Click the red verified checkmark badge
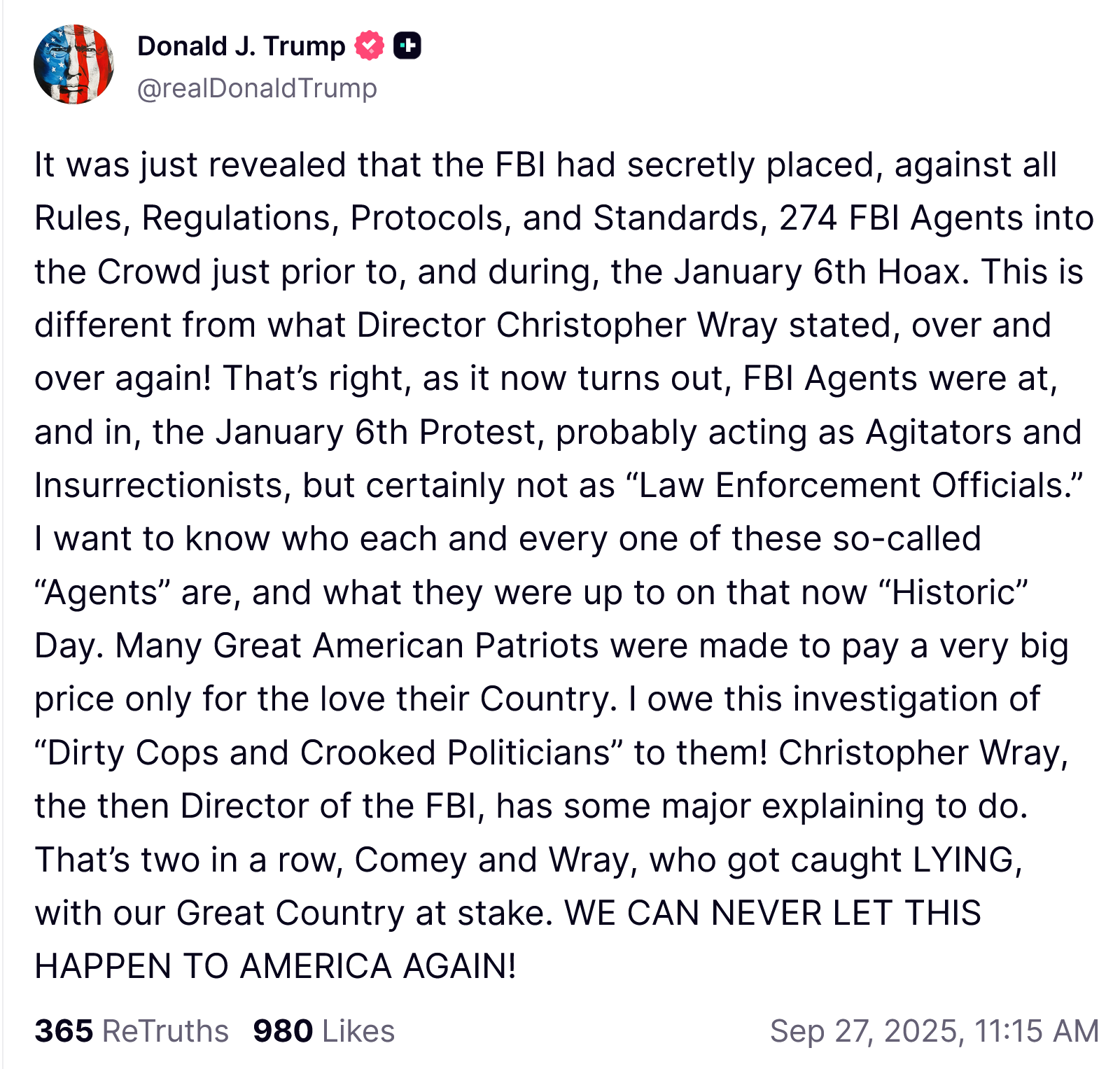1120x1069 pixels. click(x=369, y=46)
